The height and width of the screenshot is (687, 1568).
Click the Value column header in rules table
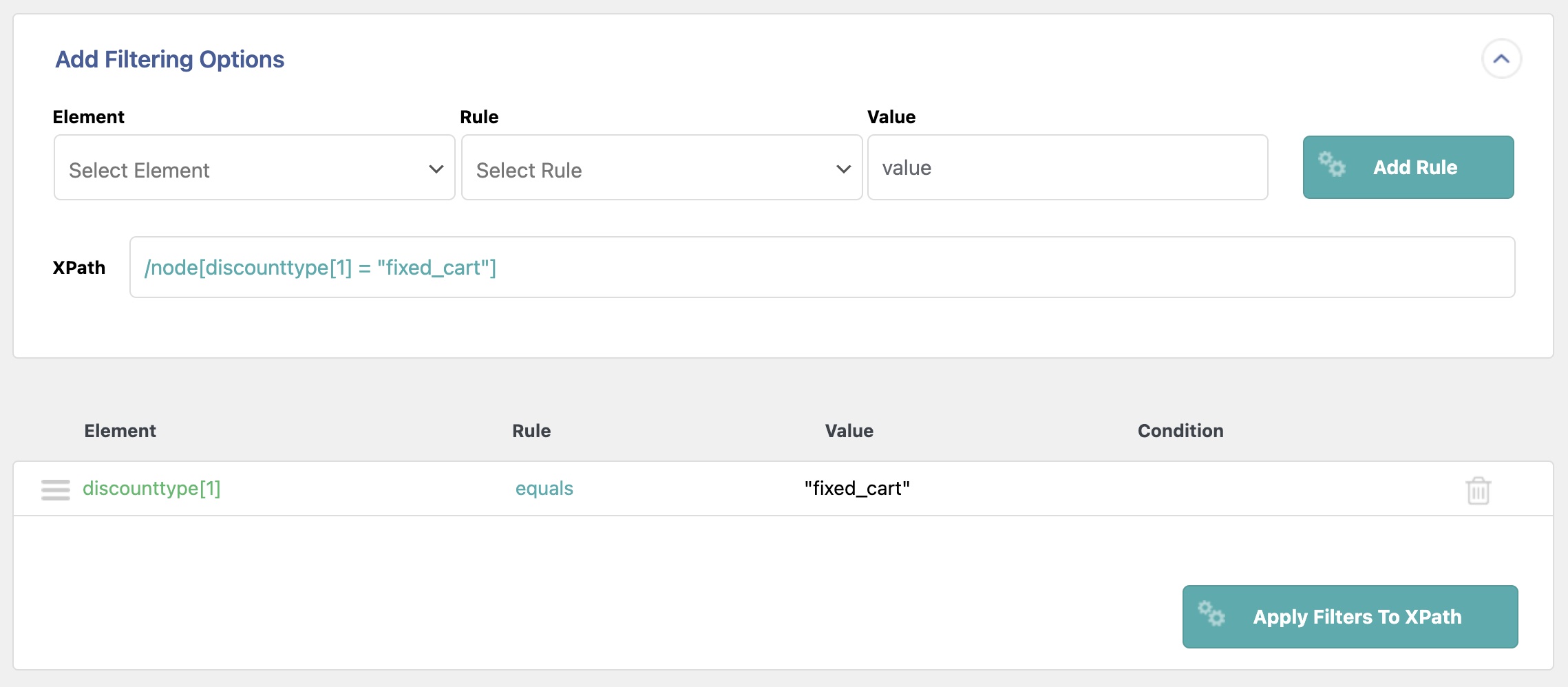(x=849, y=431)
